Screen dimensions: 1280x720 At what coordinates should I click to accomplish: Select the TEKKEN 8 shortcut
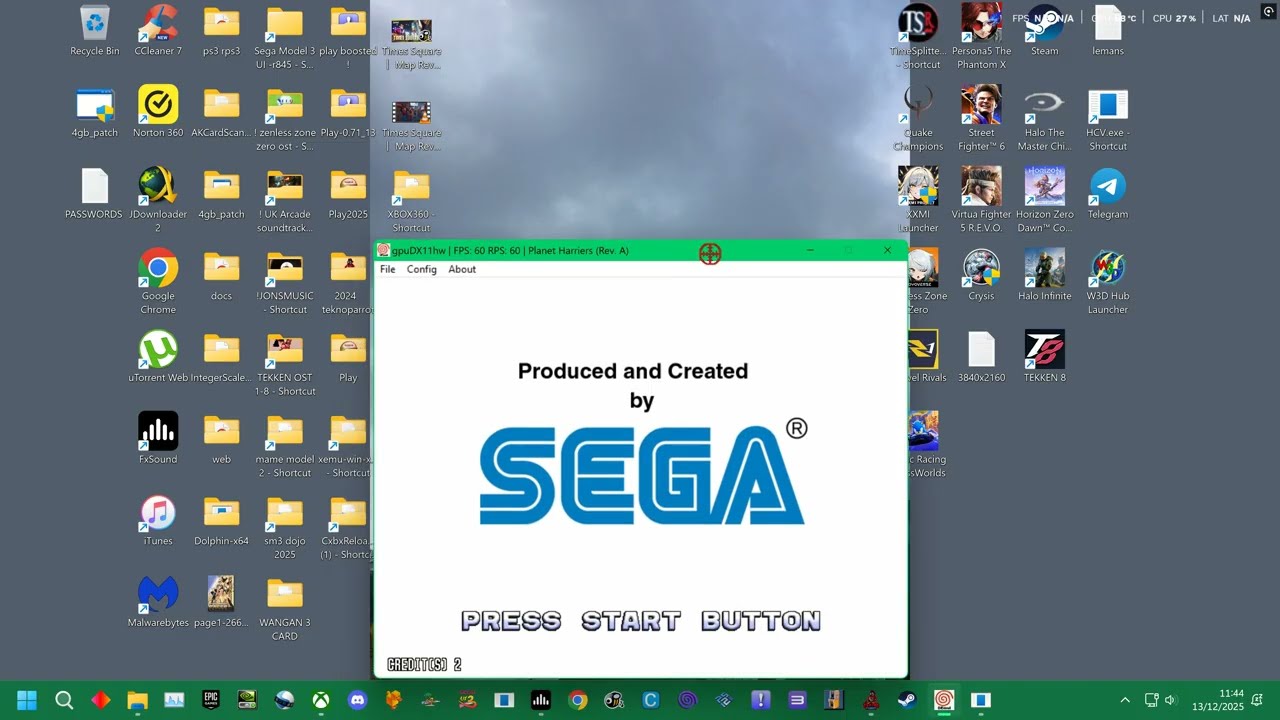pyautogui.click(x=1044, y=357)
